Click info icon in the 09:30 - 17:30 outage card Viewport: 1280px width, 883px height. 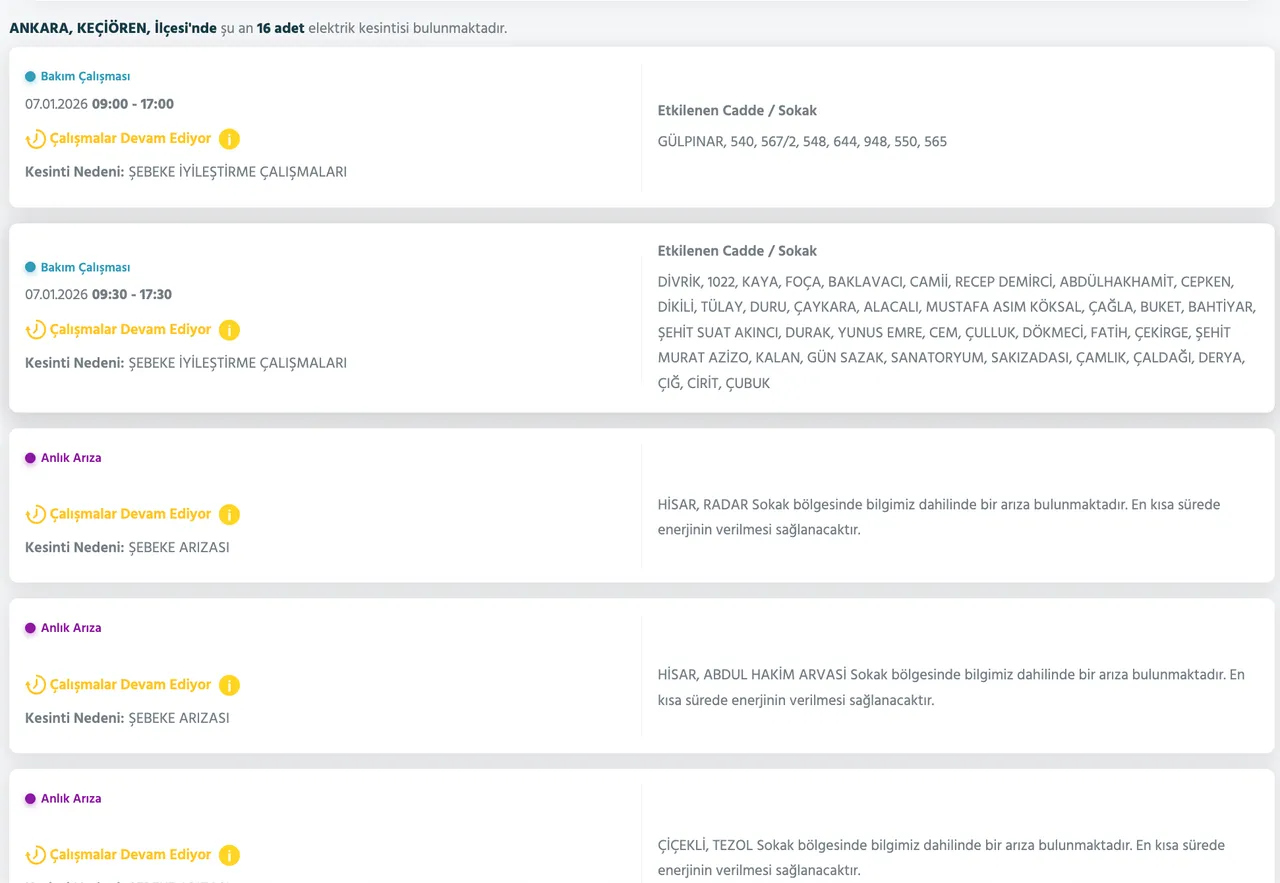229,330
